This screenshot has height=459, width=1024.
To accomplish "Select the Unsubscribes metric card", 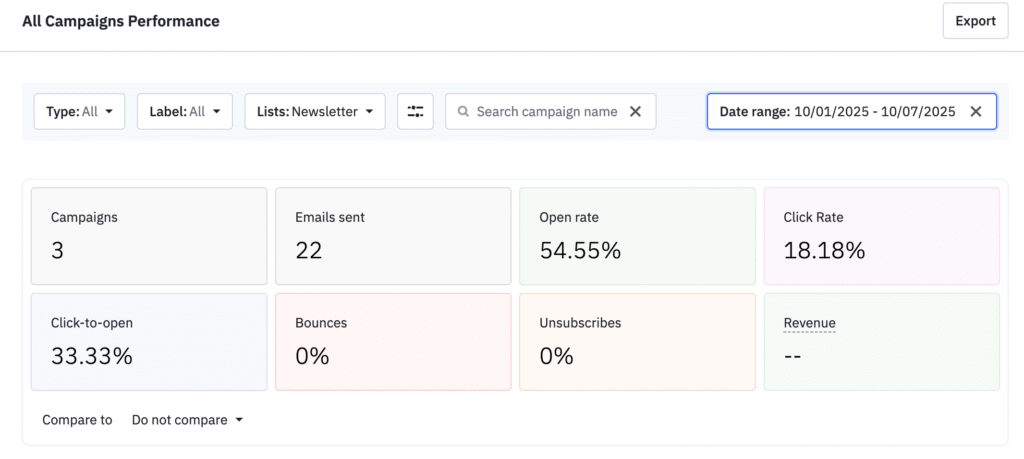I will (x=637, y=342).
